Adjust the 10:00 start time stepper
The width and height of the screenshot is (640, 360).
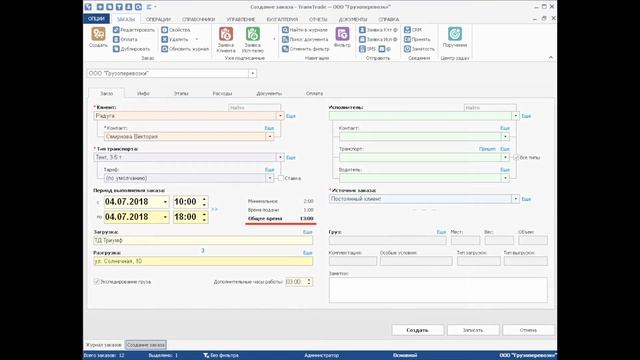[204, 202]
